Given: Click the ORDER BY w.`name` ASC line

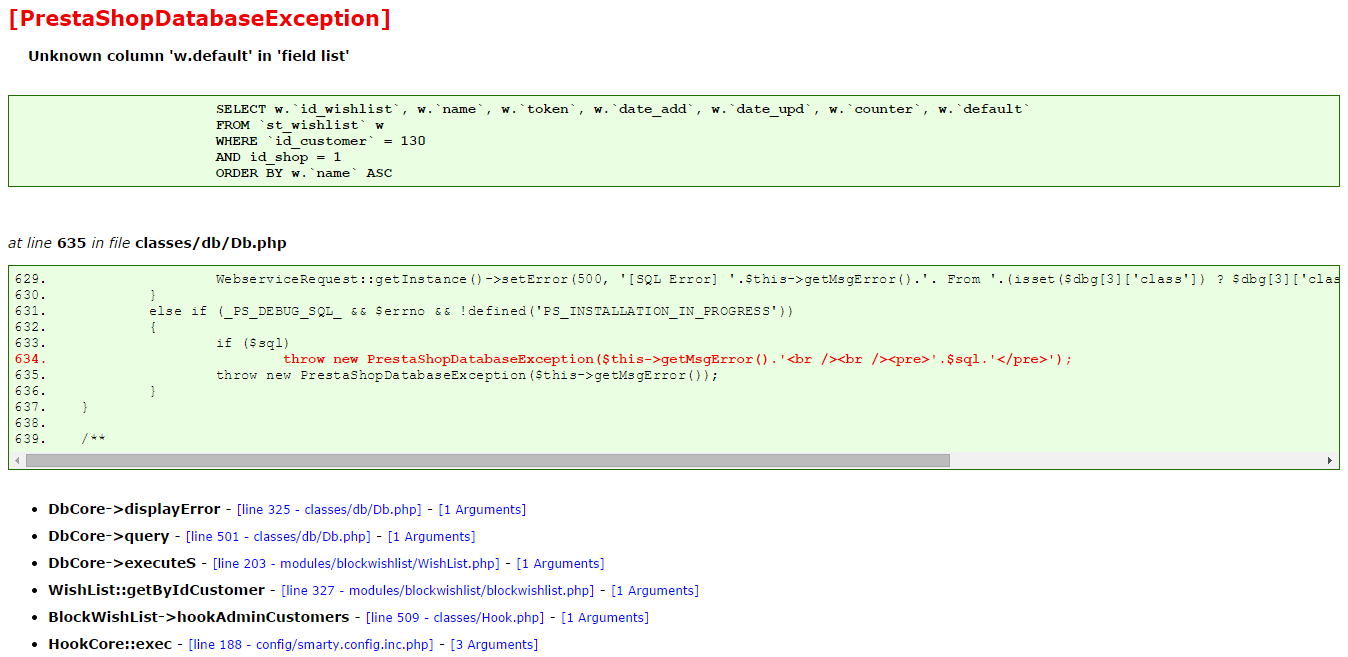Looking at the screenshot, I should pyautogui.click(x=304, y=173).
